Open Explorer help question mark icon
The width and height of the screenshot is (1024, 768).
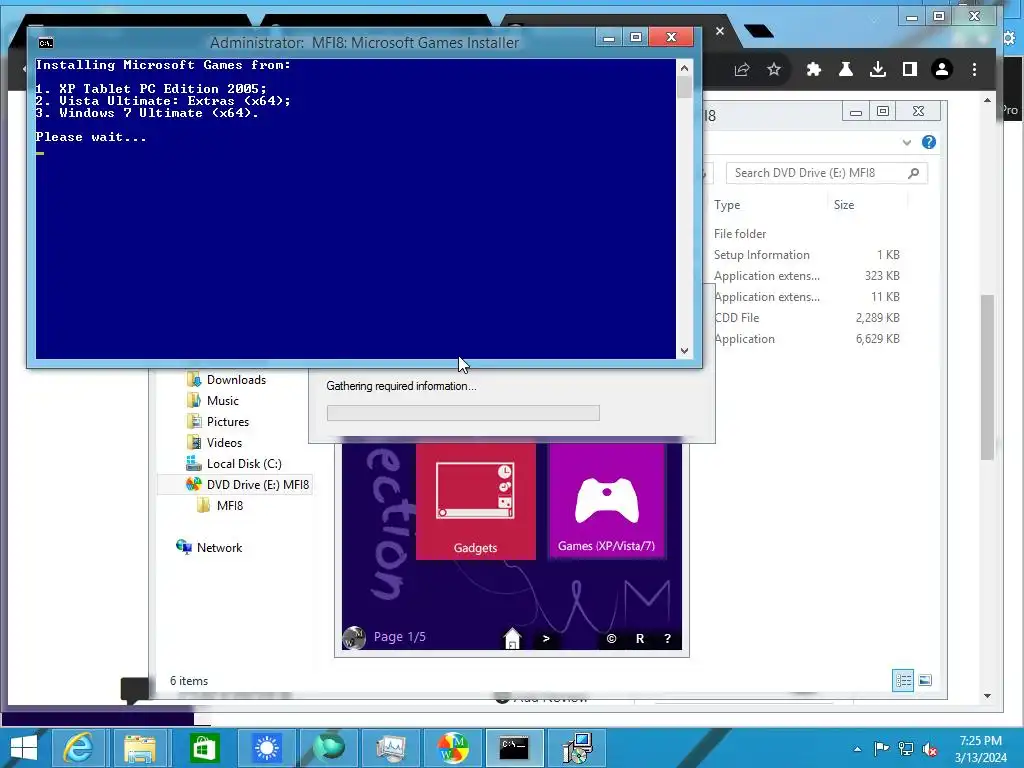click(x=929, y=142)
